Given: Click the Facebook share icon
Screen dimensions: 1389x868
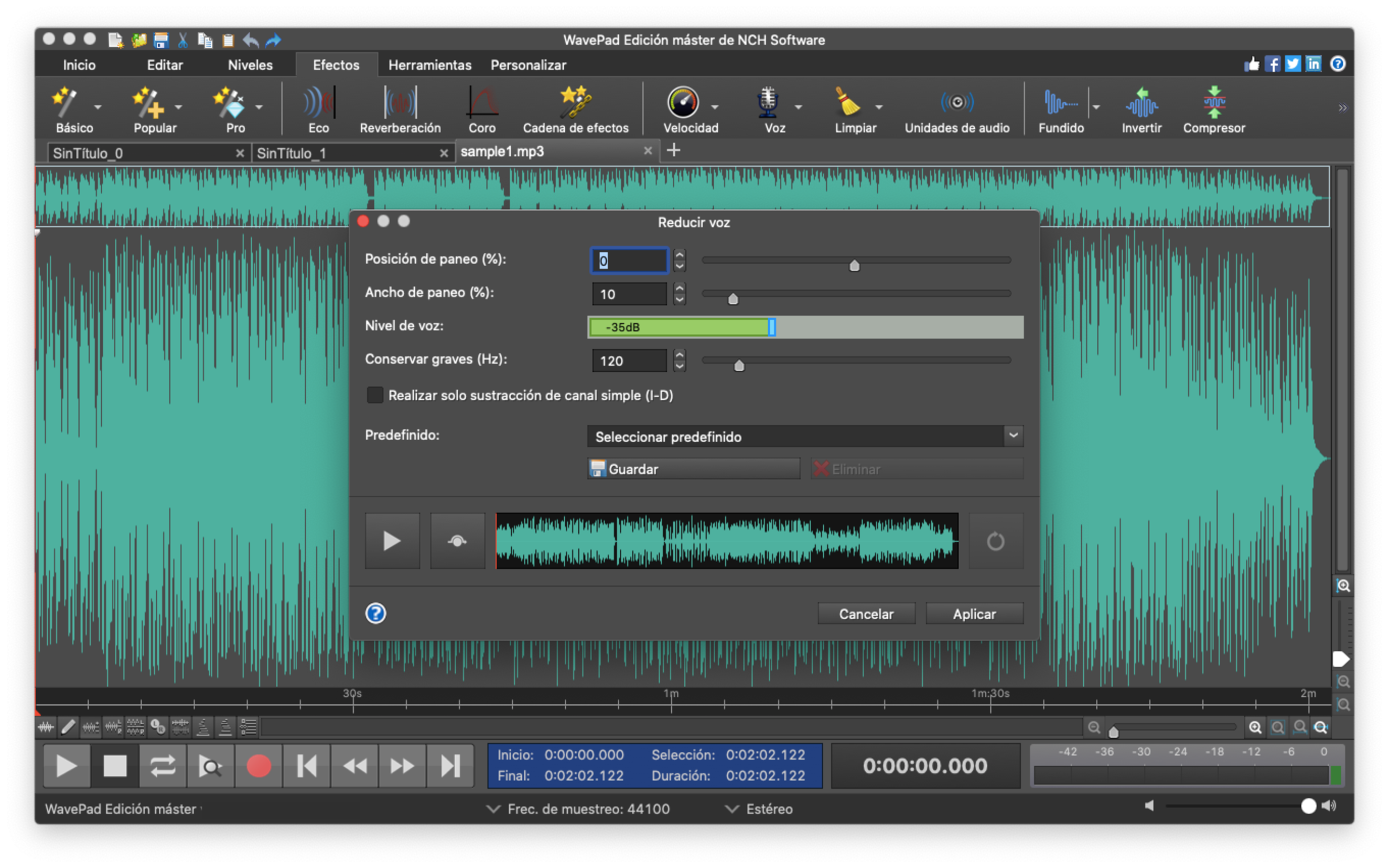Looking at the screenshot, I should tap(1272, 64).
